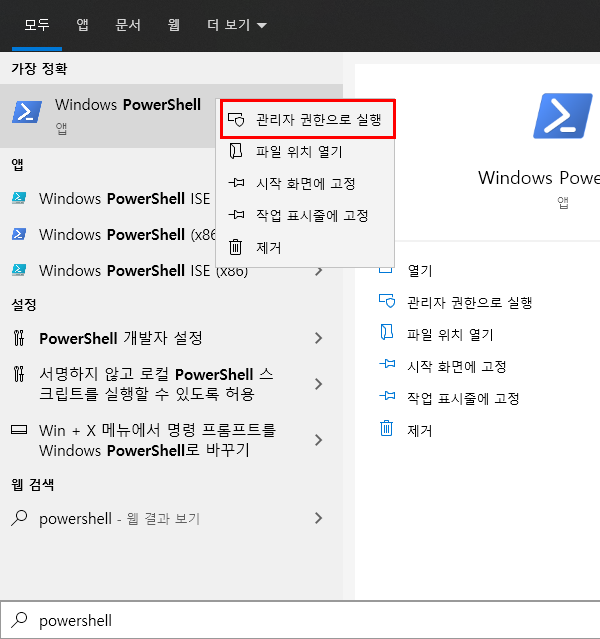Click 작업 표시줄에 고정 in right preview pane

coord(463,398)
